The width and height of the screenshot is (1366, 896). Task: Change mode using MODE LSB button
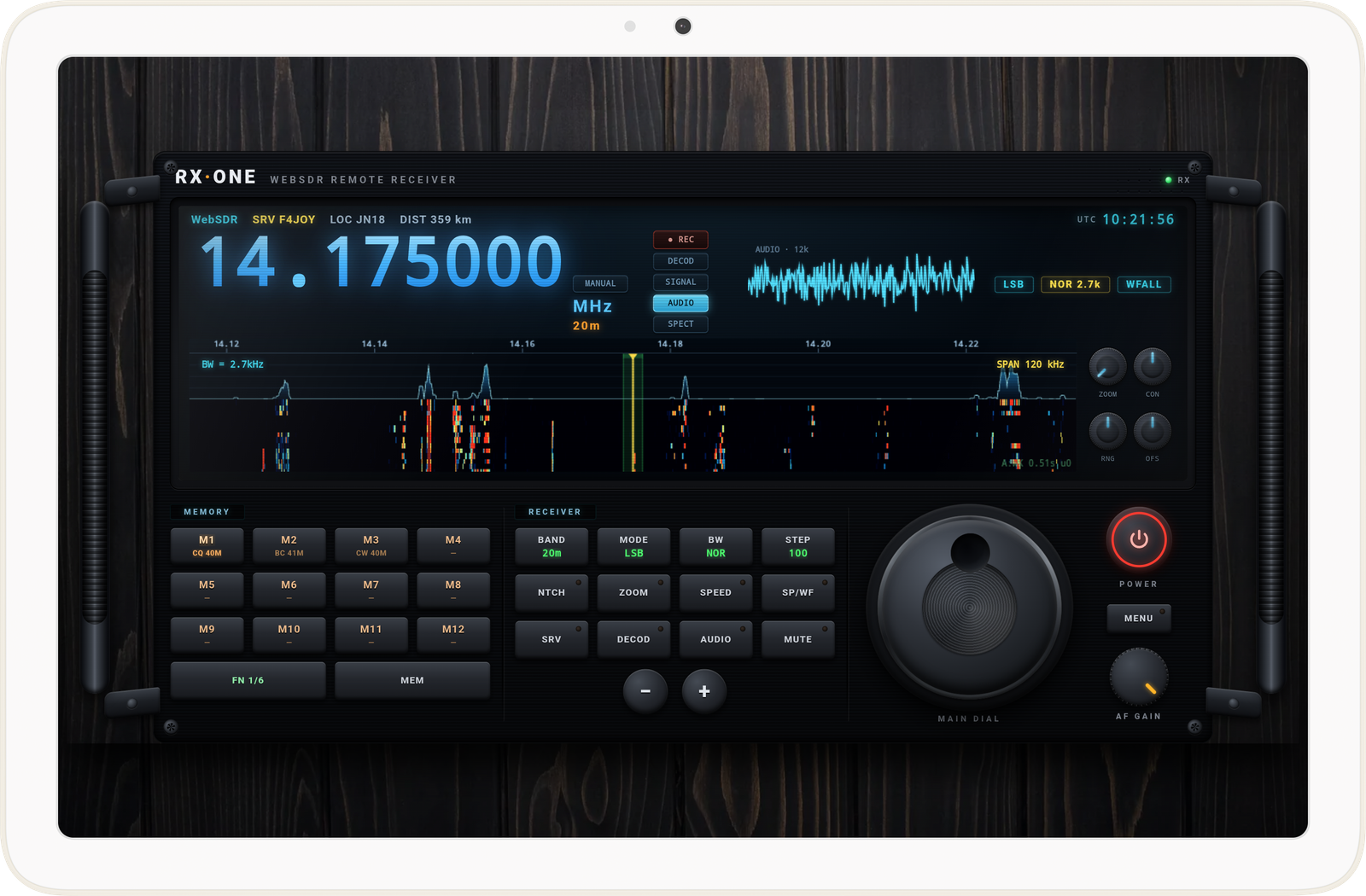[633, 546]
